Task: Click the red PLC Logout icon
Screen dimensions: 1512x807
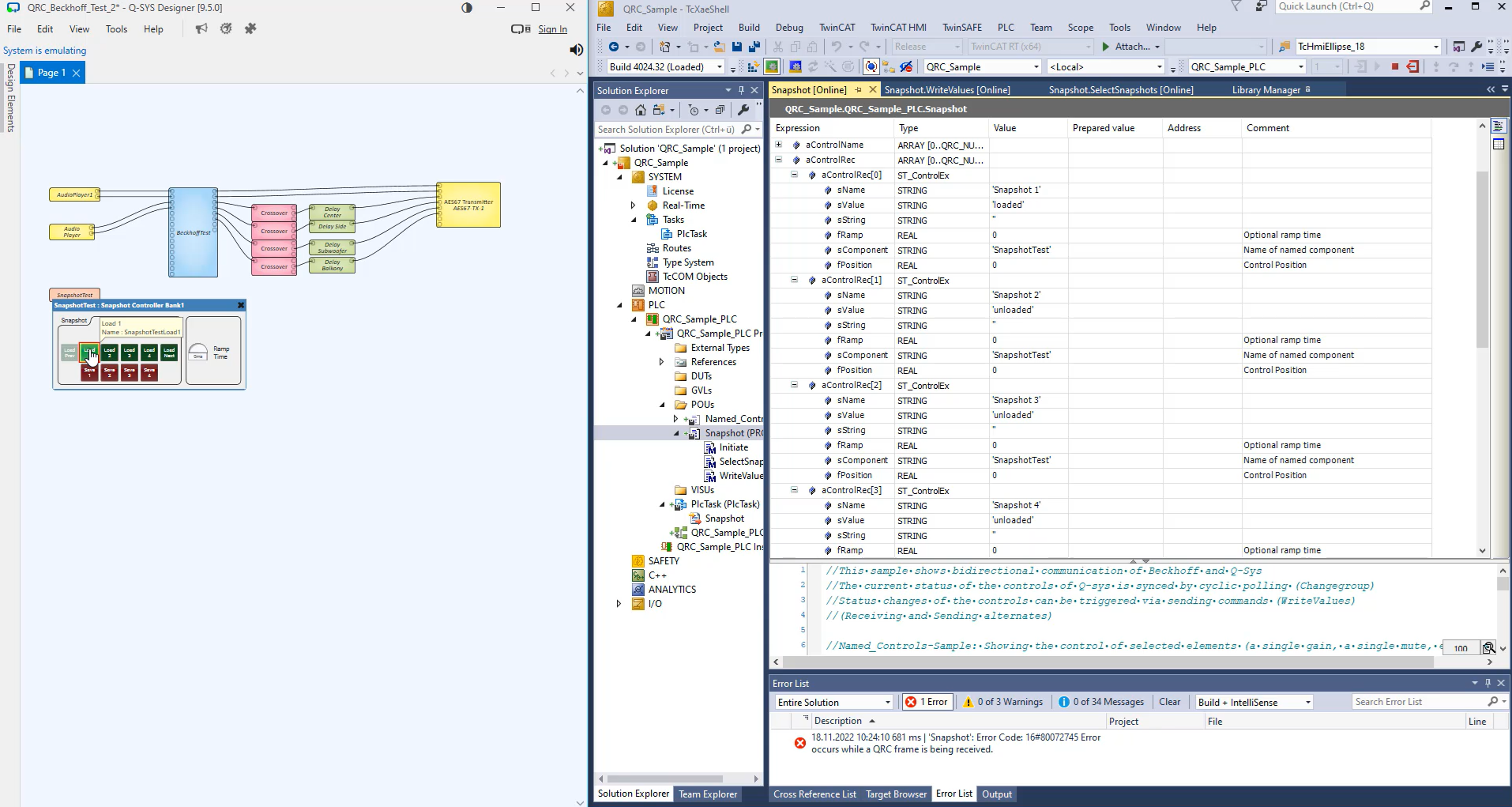Action: 1412,67
